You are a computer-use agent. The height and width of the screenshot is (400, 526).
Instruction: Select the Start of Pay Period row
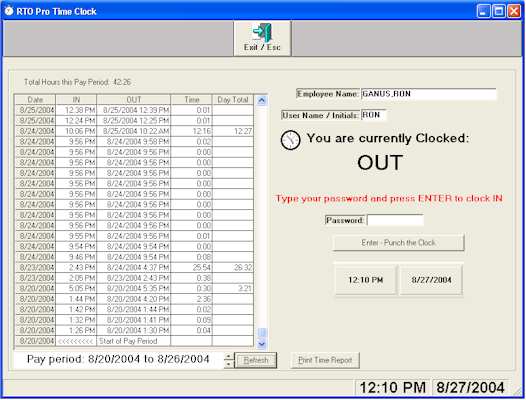(x=134, y=341)
